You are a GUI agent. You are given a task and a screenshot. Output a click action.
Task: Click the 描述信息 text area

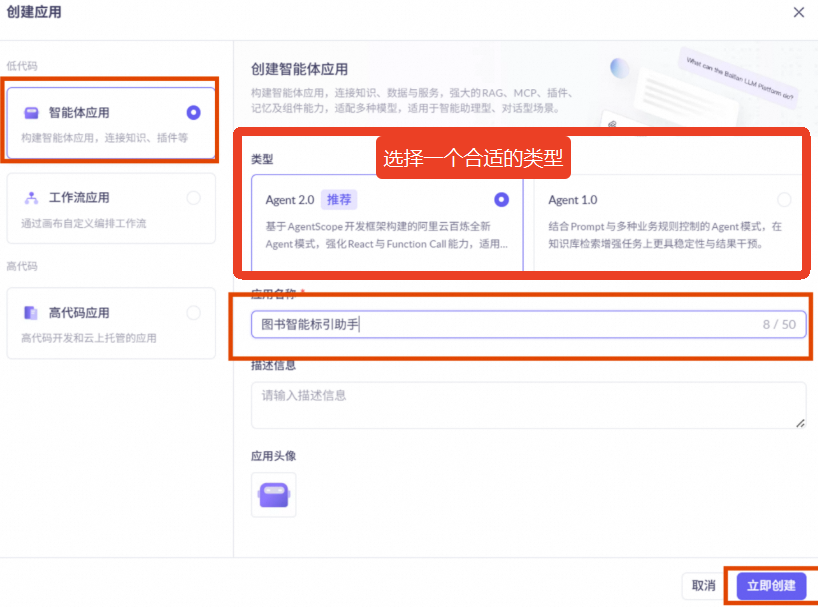[x=528, y=405]
